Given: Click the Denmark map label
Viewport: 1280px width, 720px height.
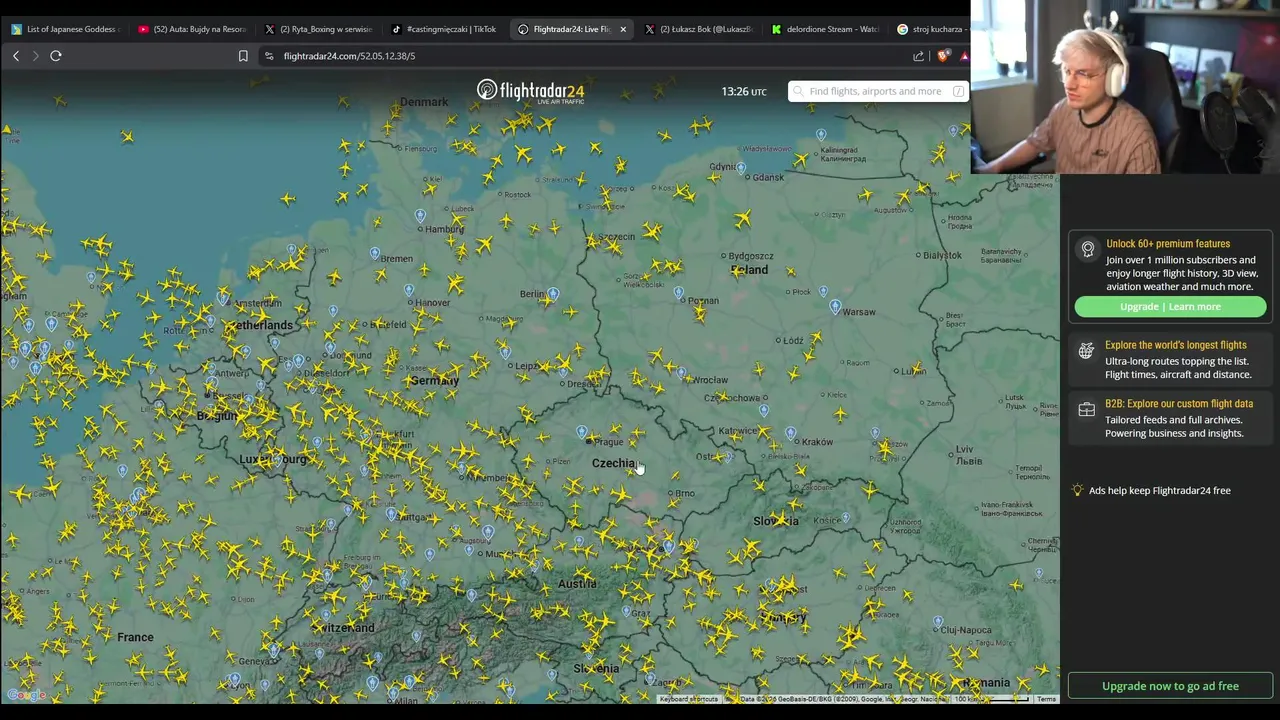Looking at the screenshot, I should [x=424, y=102].
